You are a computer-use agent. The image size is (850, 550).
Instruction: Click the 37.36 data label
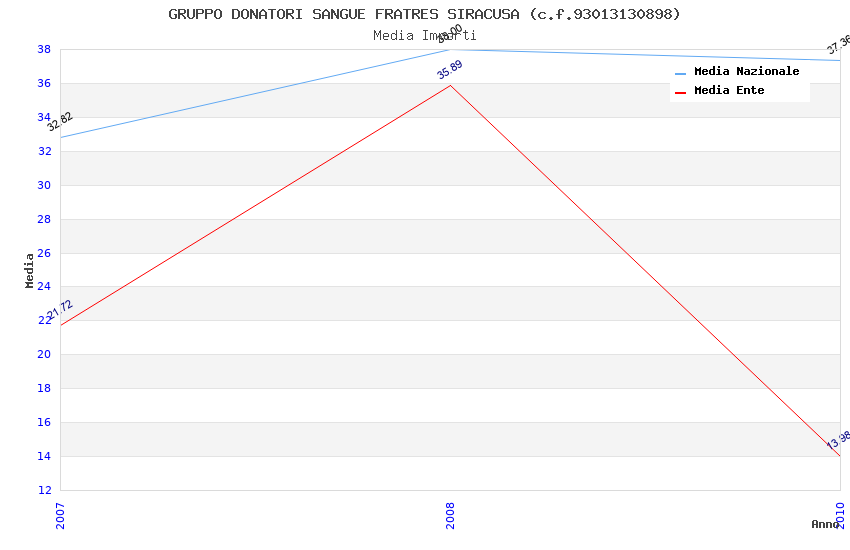click(x=838, y=44)
